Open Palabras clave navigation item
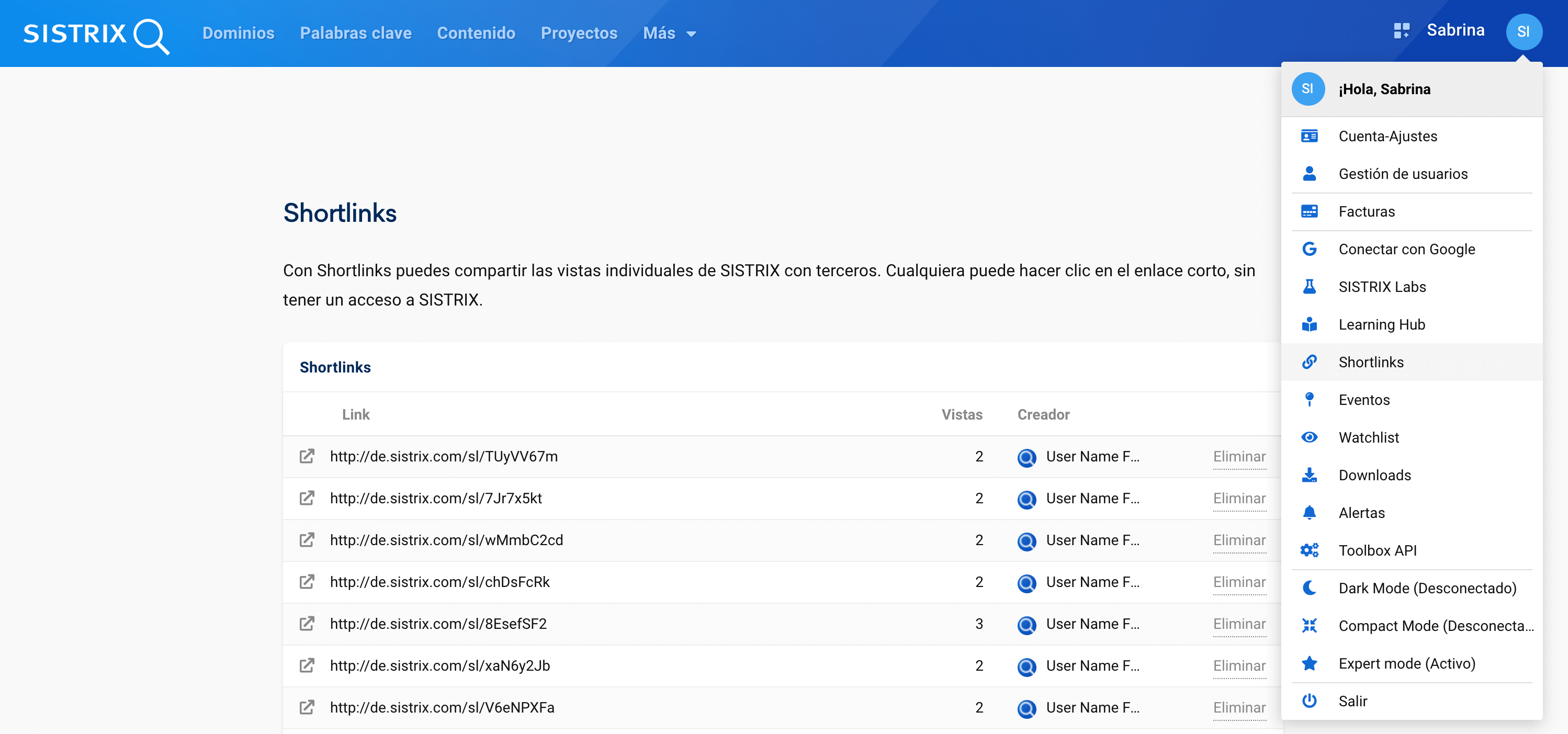 pyautogui.click(x=355, y=33)
